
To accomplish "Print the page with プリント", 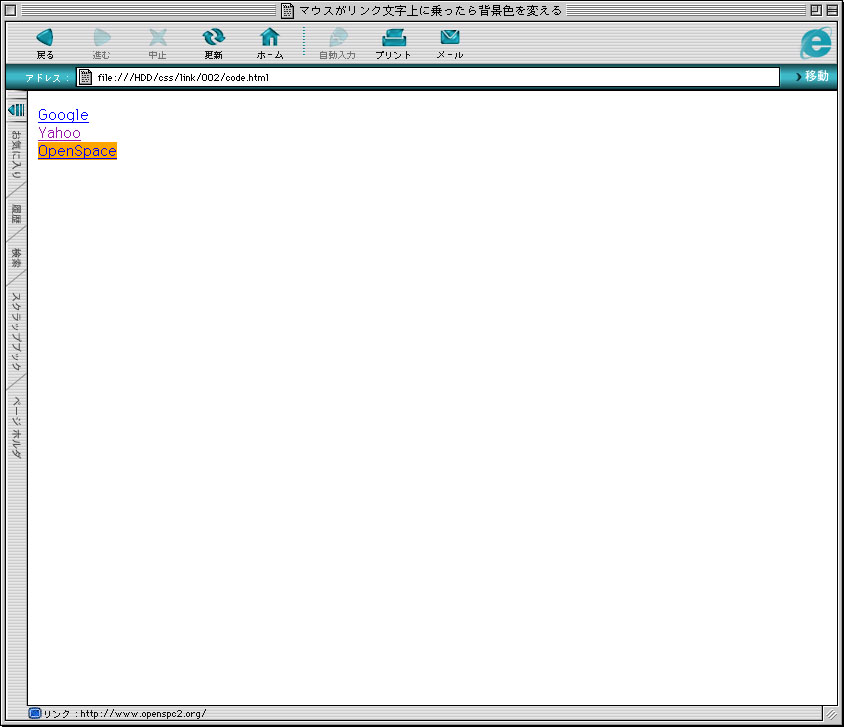I will click(x=393, y=44).
